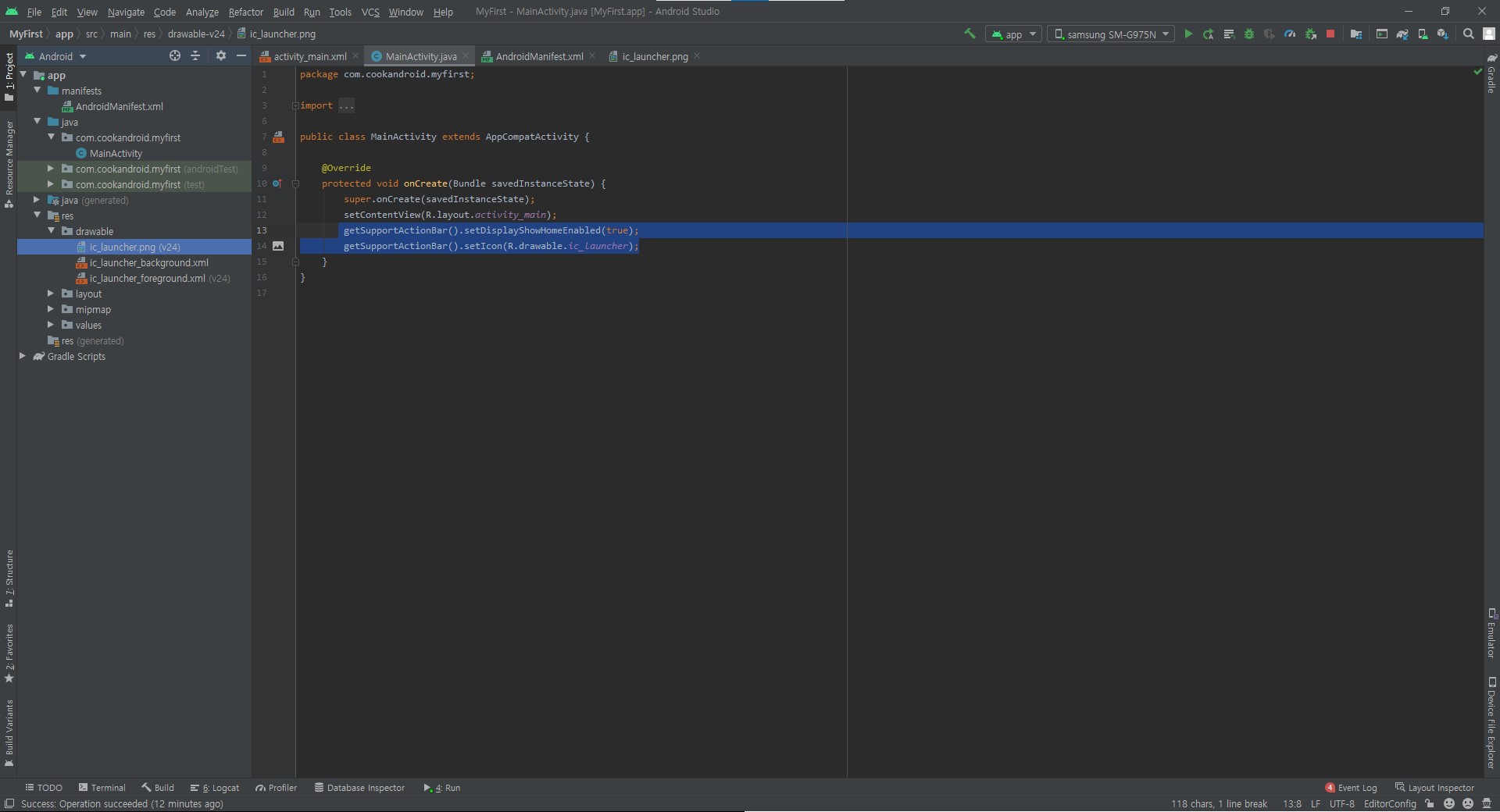Toggle the read-only lock icon in status bar

(1429, 803)
